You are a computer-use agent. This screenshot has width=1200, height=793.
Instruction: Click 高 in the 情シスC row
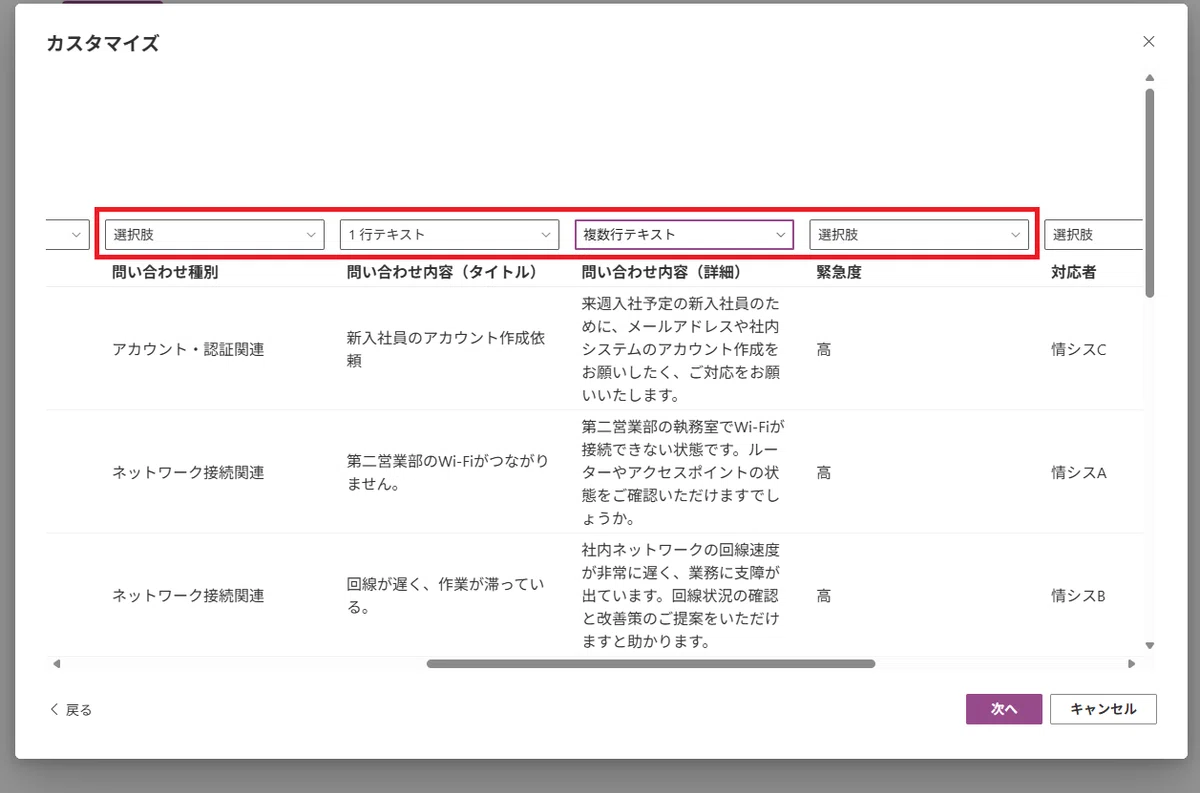tap(824, 350)
